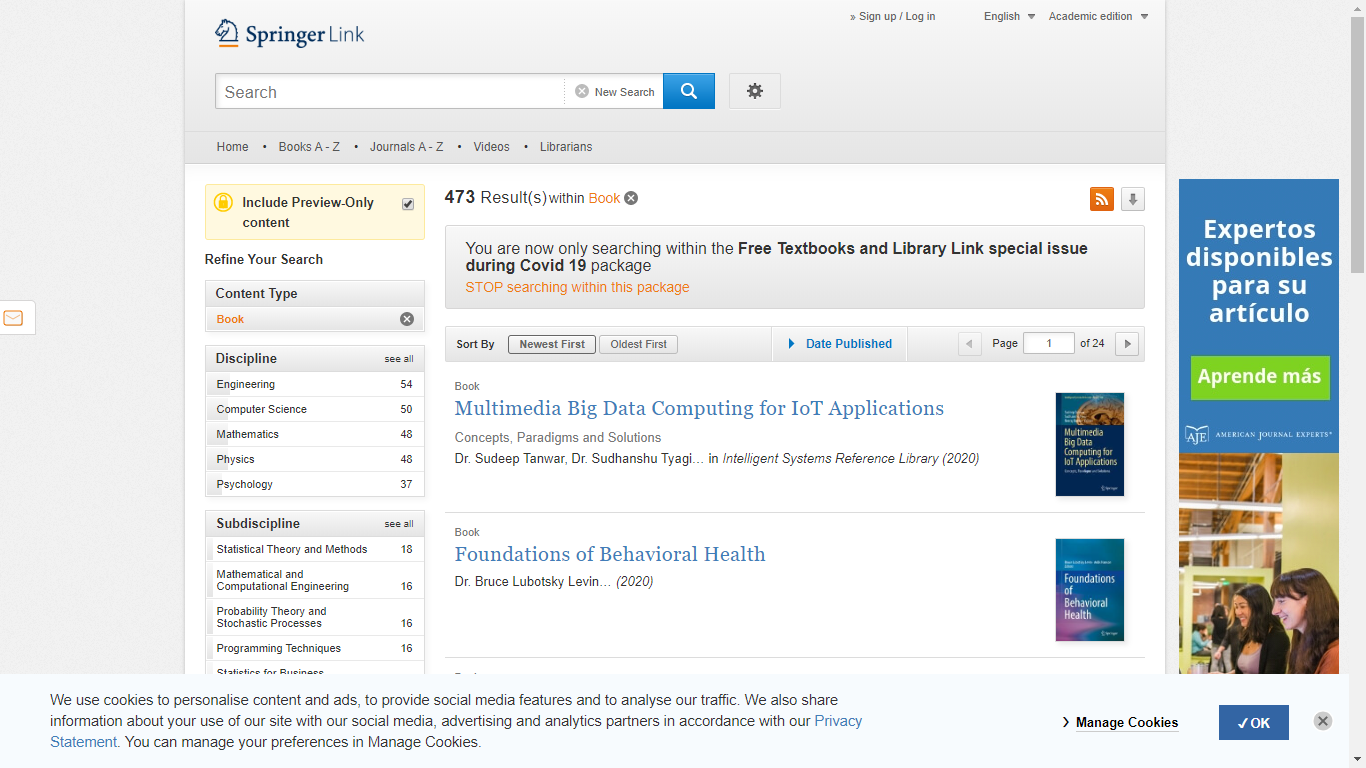This screenshot has width=1366, height=768.
Task: Open Journals A - Z menu item
Action: (406, 147)
